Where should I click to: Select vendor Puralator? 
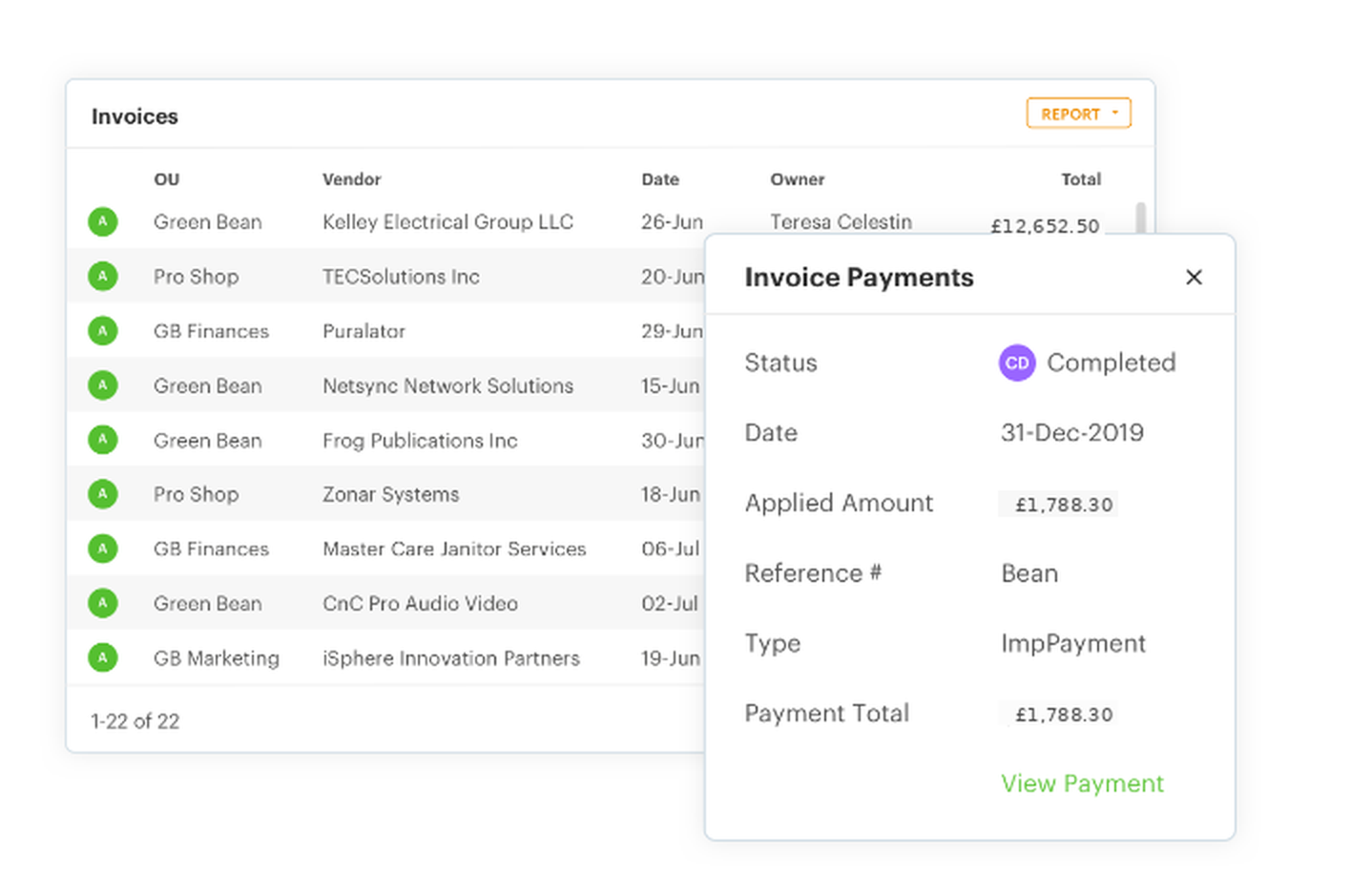[x=364, y=331]
